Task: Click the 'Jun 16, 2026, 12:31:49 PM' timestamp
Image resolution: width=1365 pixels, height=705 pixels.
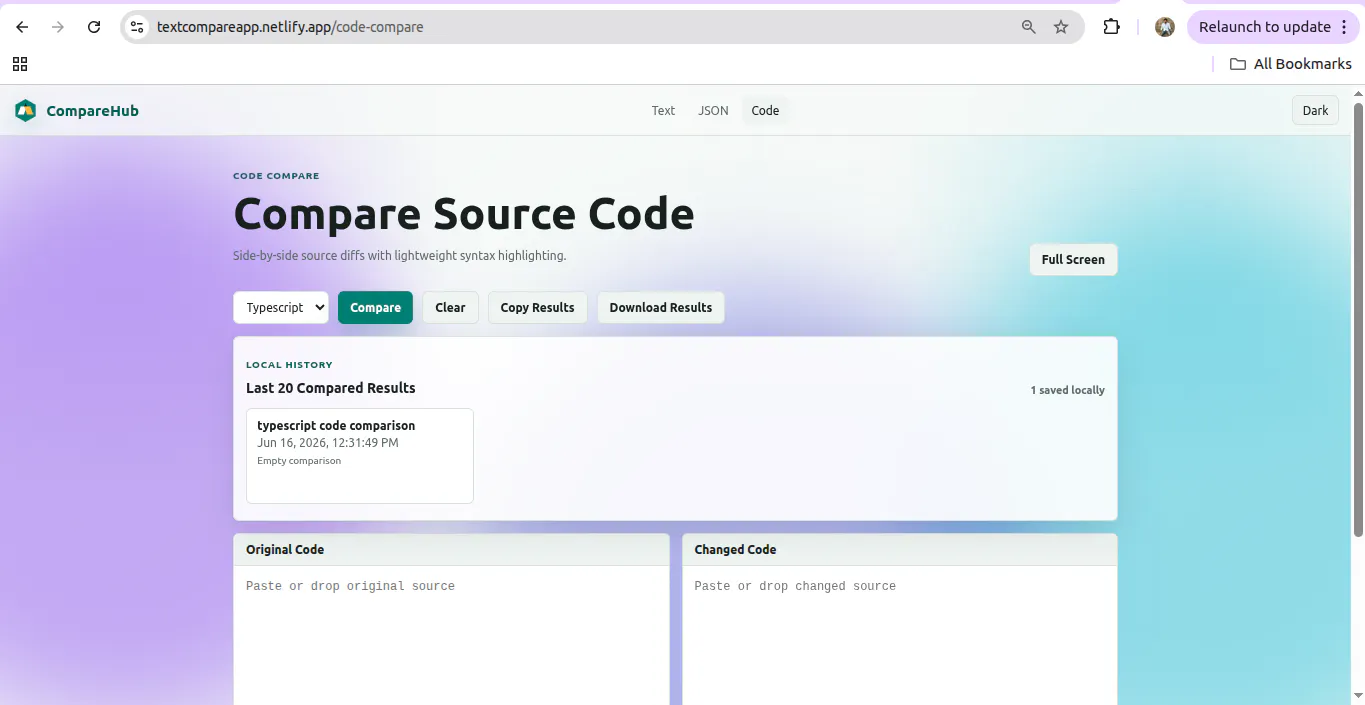Action: coord(328,443)
